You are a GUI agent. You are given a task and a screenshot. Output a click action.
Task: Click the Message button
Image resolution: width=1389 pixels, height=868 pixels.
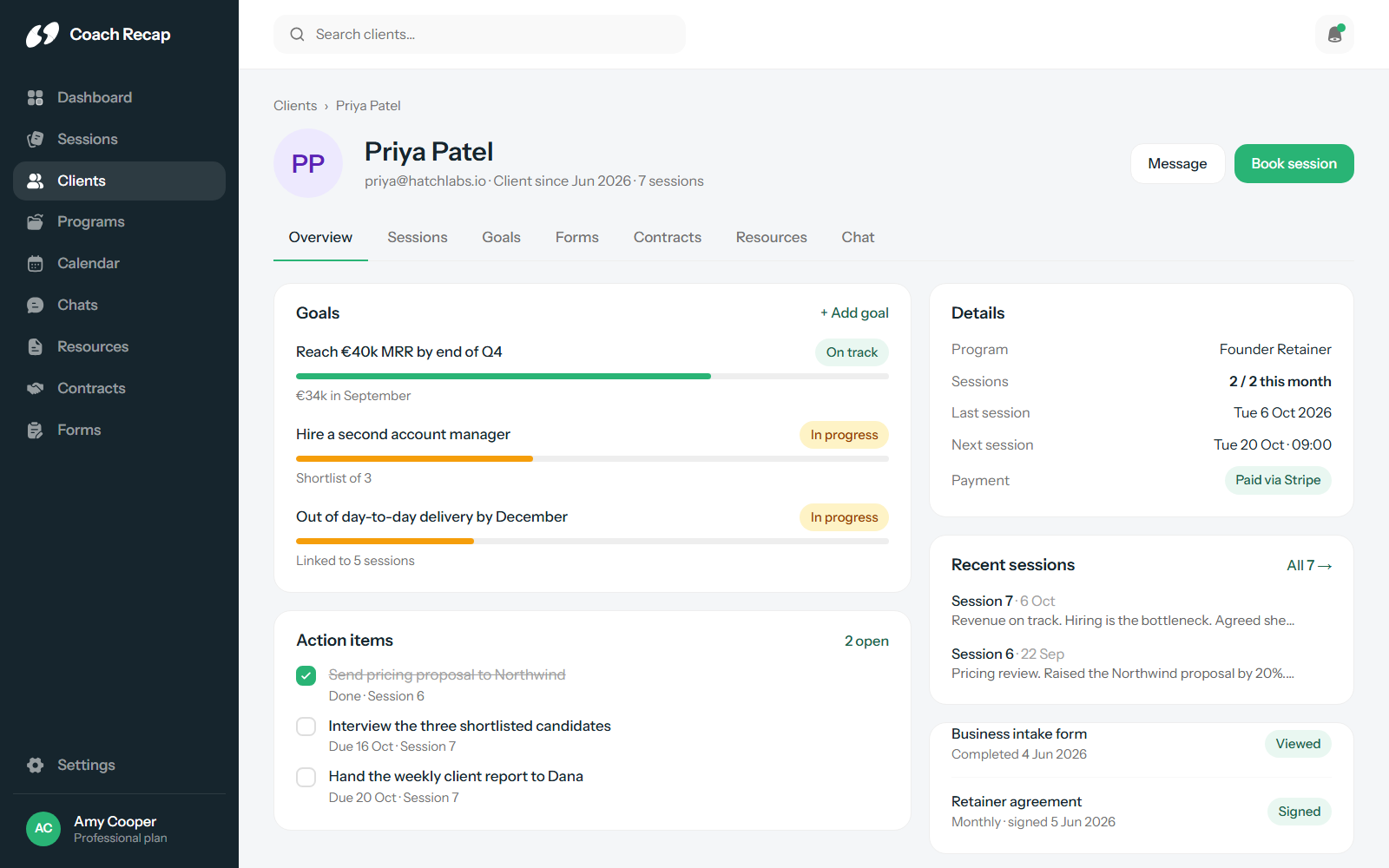pyautogui.click(x=1177, y=164)
